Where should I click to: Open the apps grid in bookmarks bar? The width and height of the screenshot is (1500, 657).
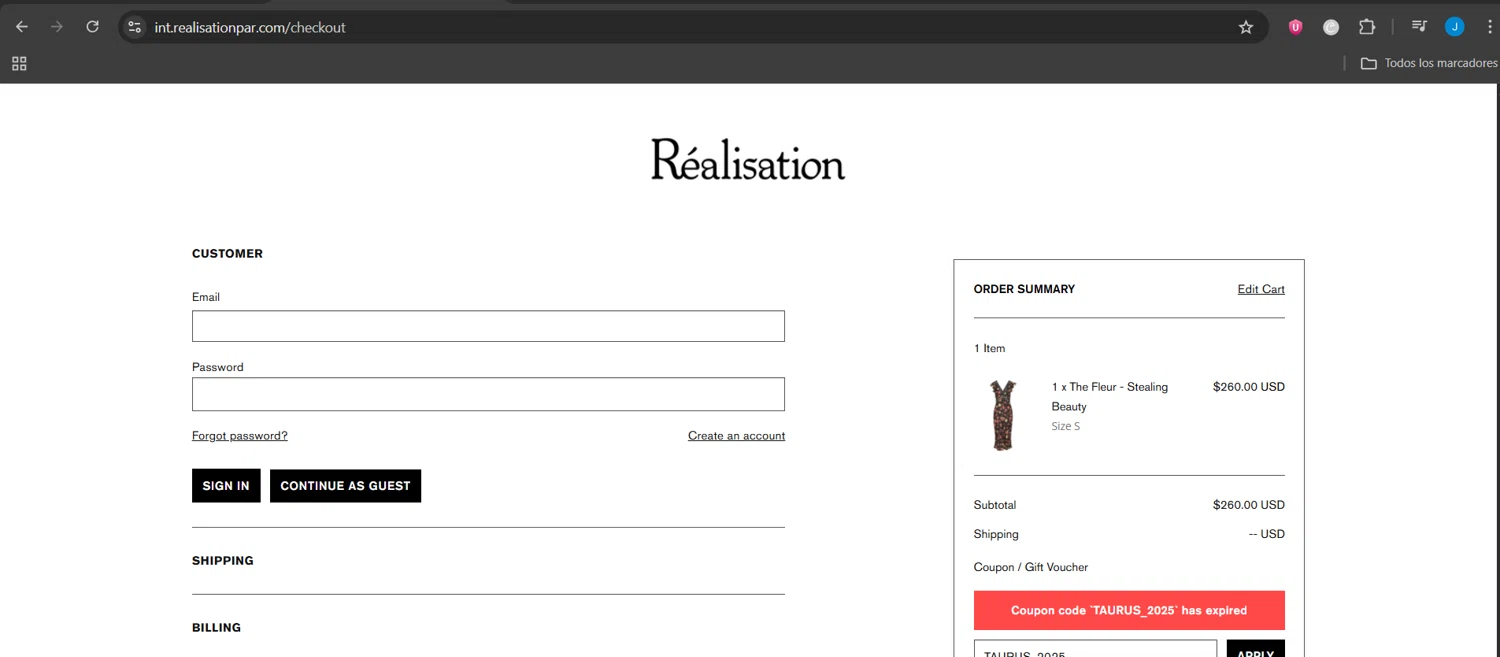point(19,63)
